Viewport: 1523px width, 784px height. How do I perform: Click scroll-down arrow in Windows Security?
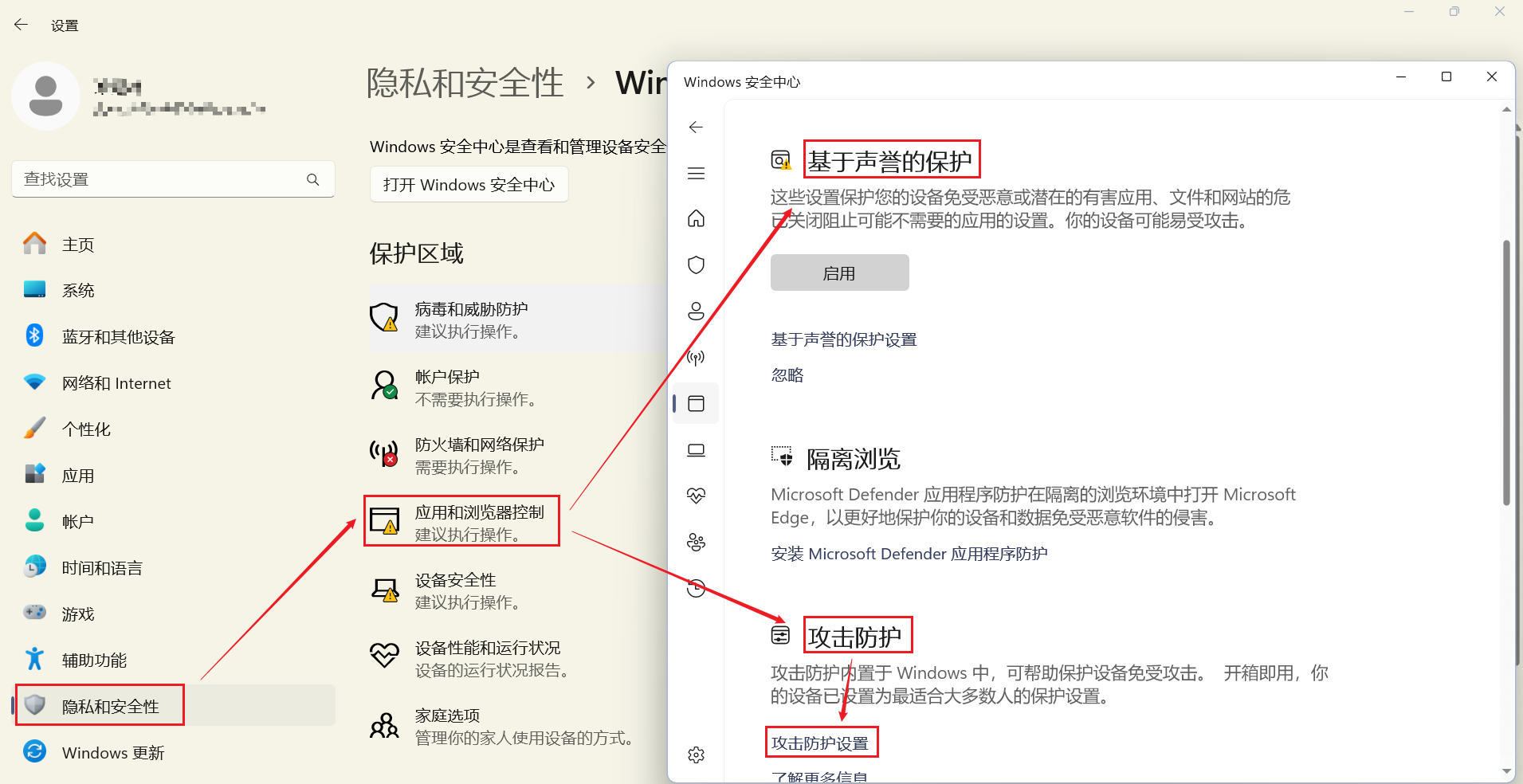pos(1506,771)
